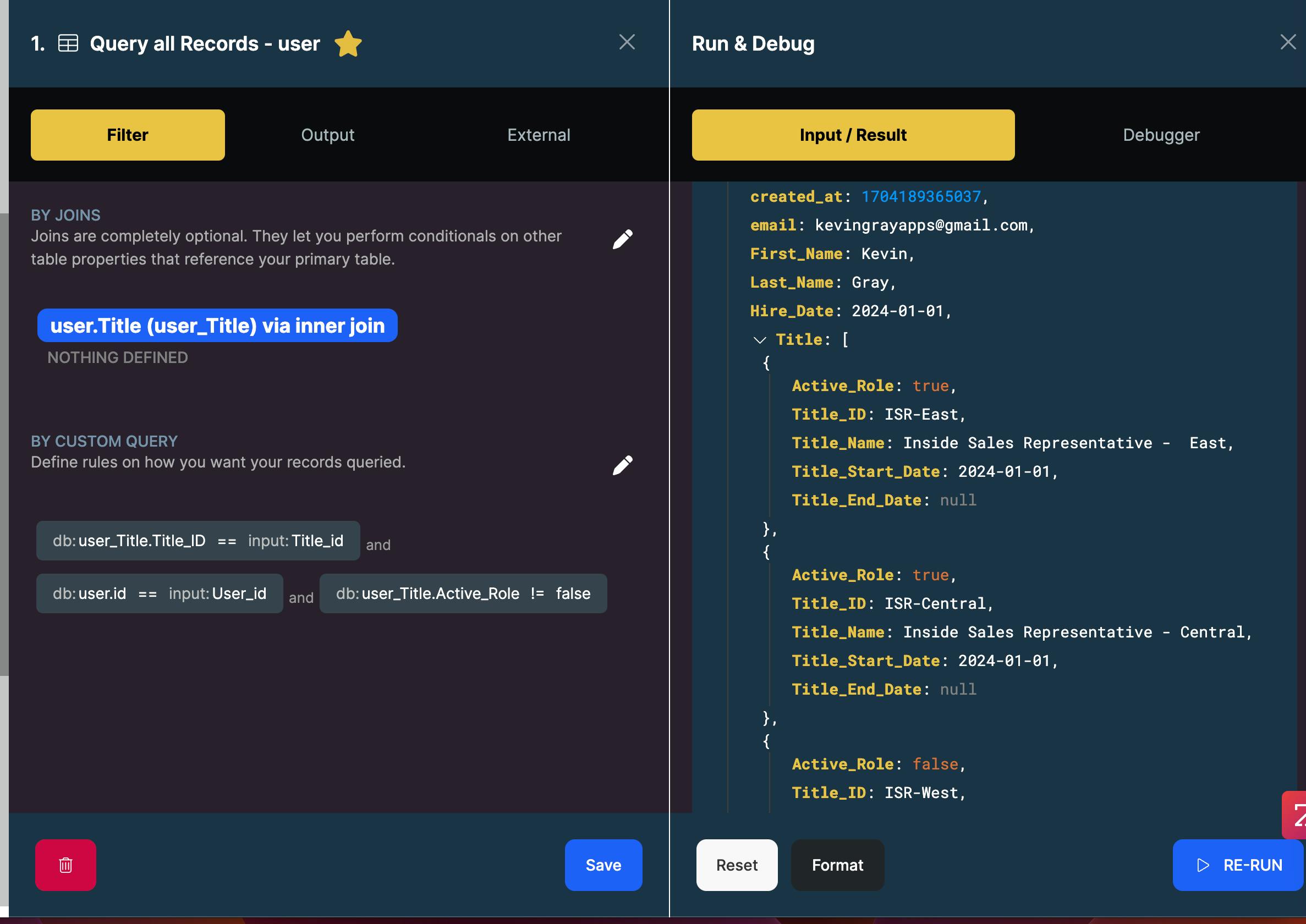1306x924 pixels.
Task: Switch to the Output tab
Action: click(327, 135)
